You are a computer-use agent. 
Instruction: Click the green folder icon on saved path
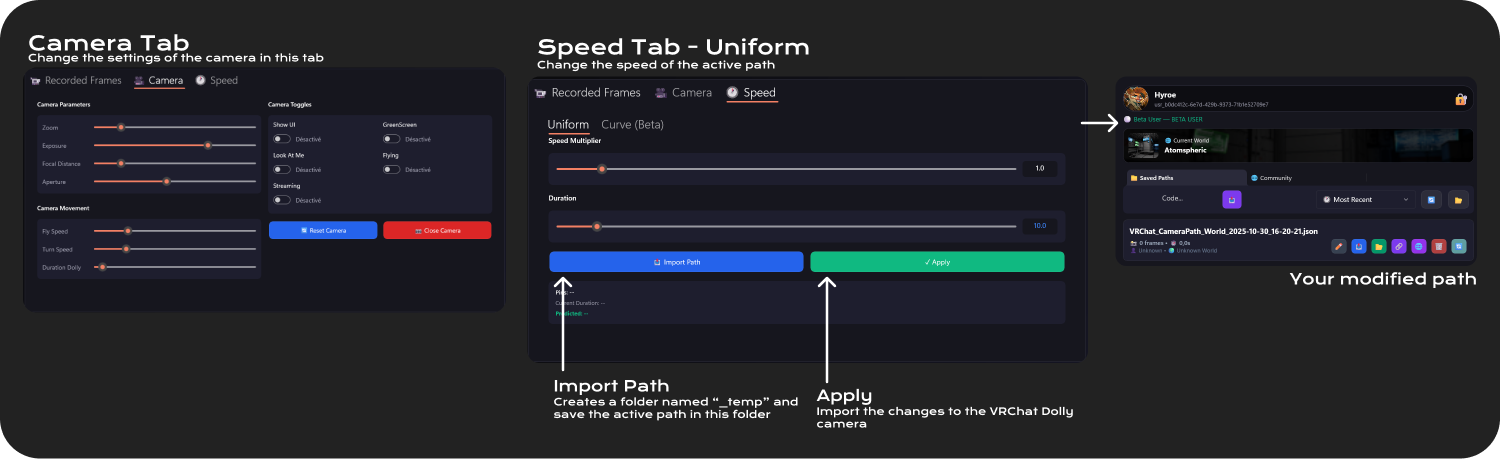click(1379, 246)
